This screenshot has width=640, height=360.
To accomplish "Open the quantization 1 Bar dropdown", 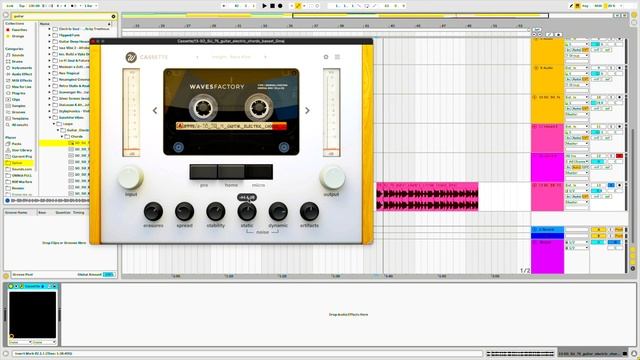I will click(x=90, y=6).
